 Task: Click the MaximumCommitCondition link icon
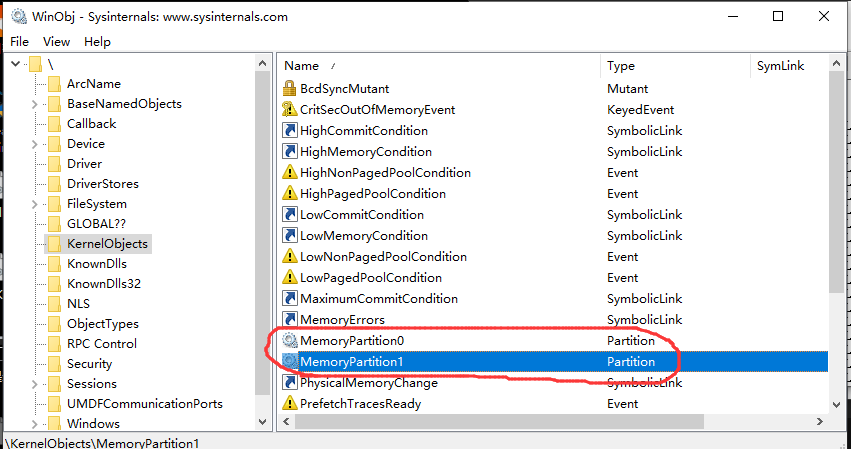point(291,299)
